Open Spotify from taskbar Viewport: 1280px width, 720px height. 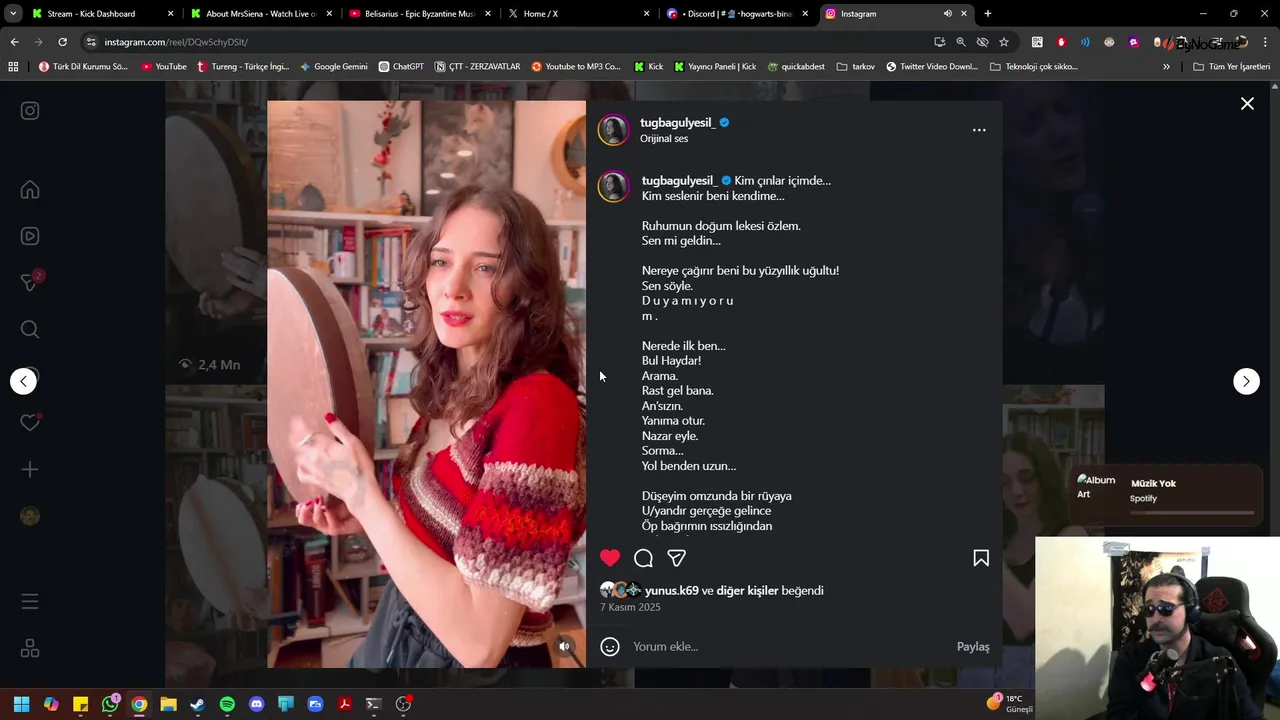pyautogui.click(x=227, y=704)
